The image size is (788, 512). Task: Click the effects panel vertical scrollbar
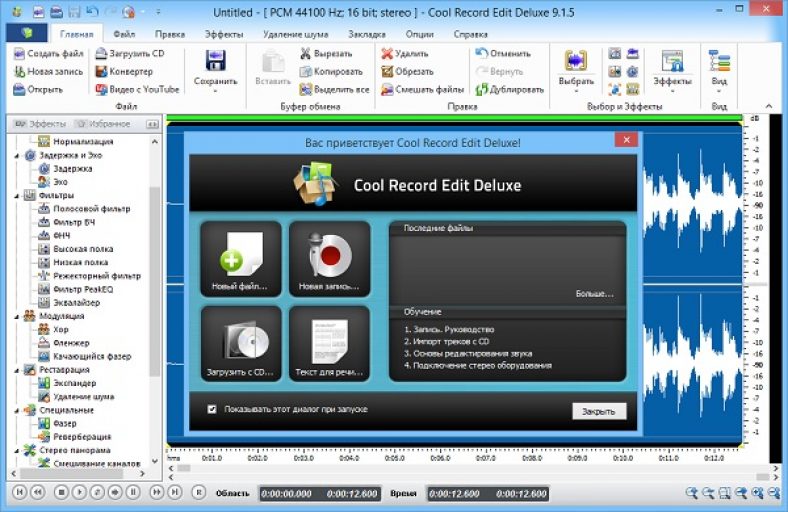tap(155, 280)
